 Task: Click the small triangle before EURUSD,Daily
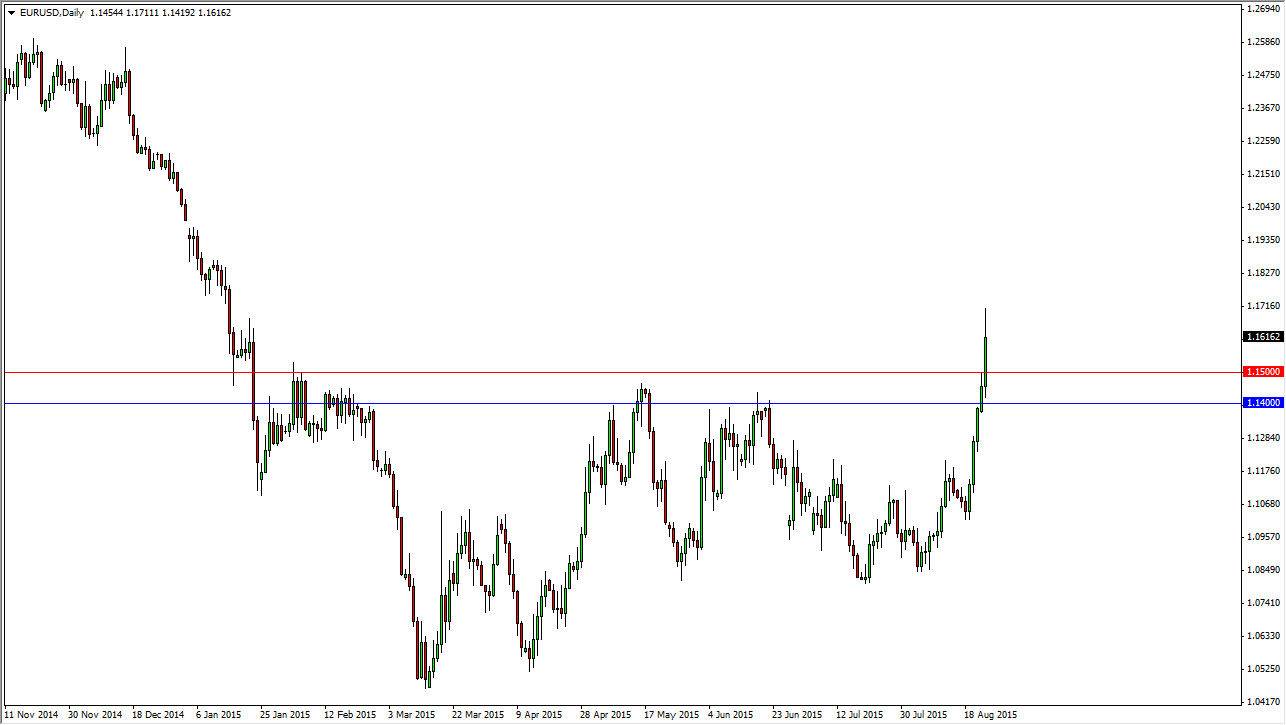(x=11, y=13)
